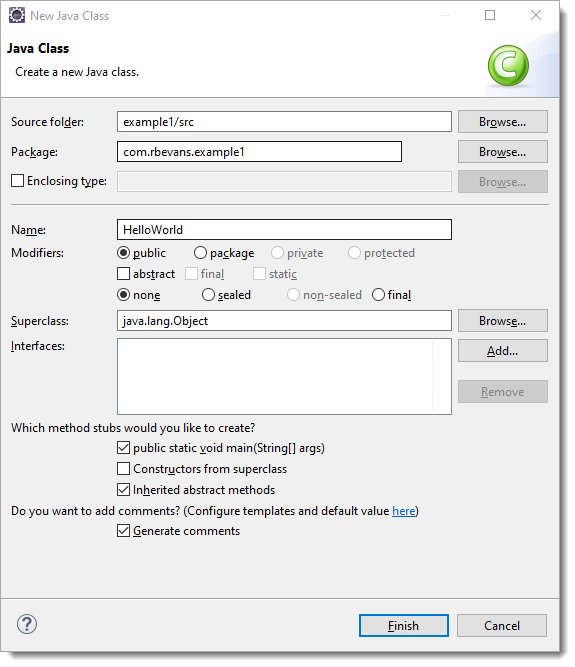Click the Finish button

pyautogui.click(x=404, y=625)
